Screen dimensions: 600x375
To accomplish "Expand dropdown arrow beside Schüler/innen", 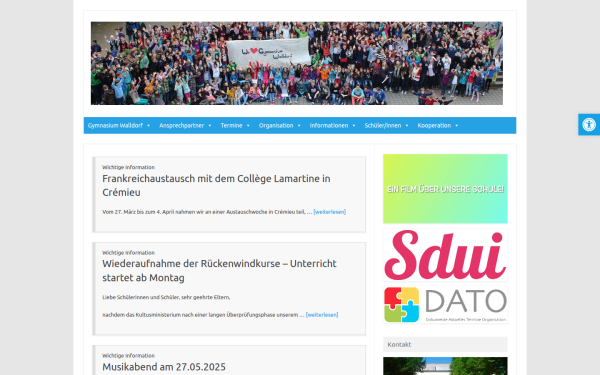I will pyautogui.click(x=407, y=126).
